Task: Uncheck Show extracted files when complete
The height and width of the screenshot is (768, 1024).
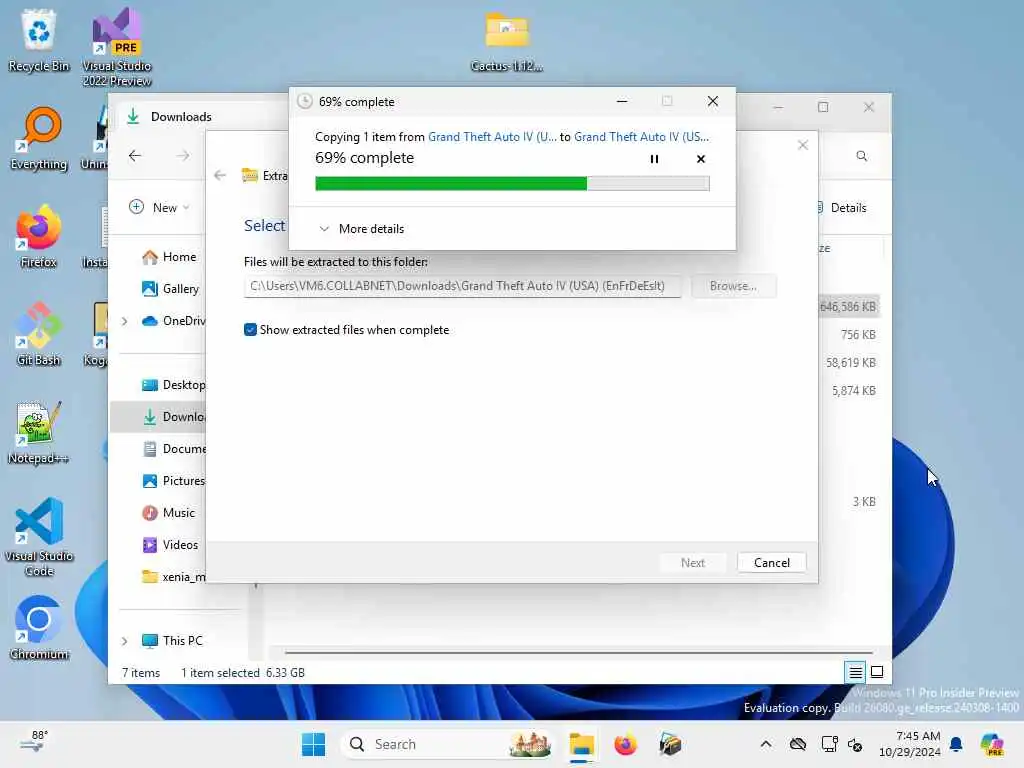Action: click(x=250, y=330)
